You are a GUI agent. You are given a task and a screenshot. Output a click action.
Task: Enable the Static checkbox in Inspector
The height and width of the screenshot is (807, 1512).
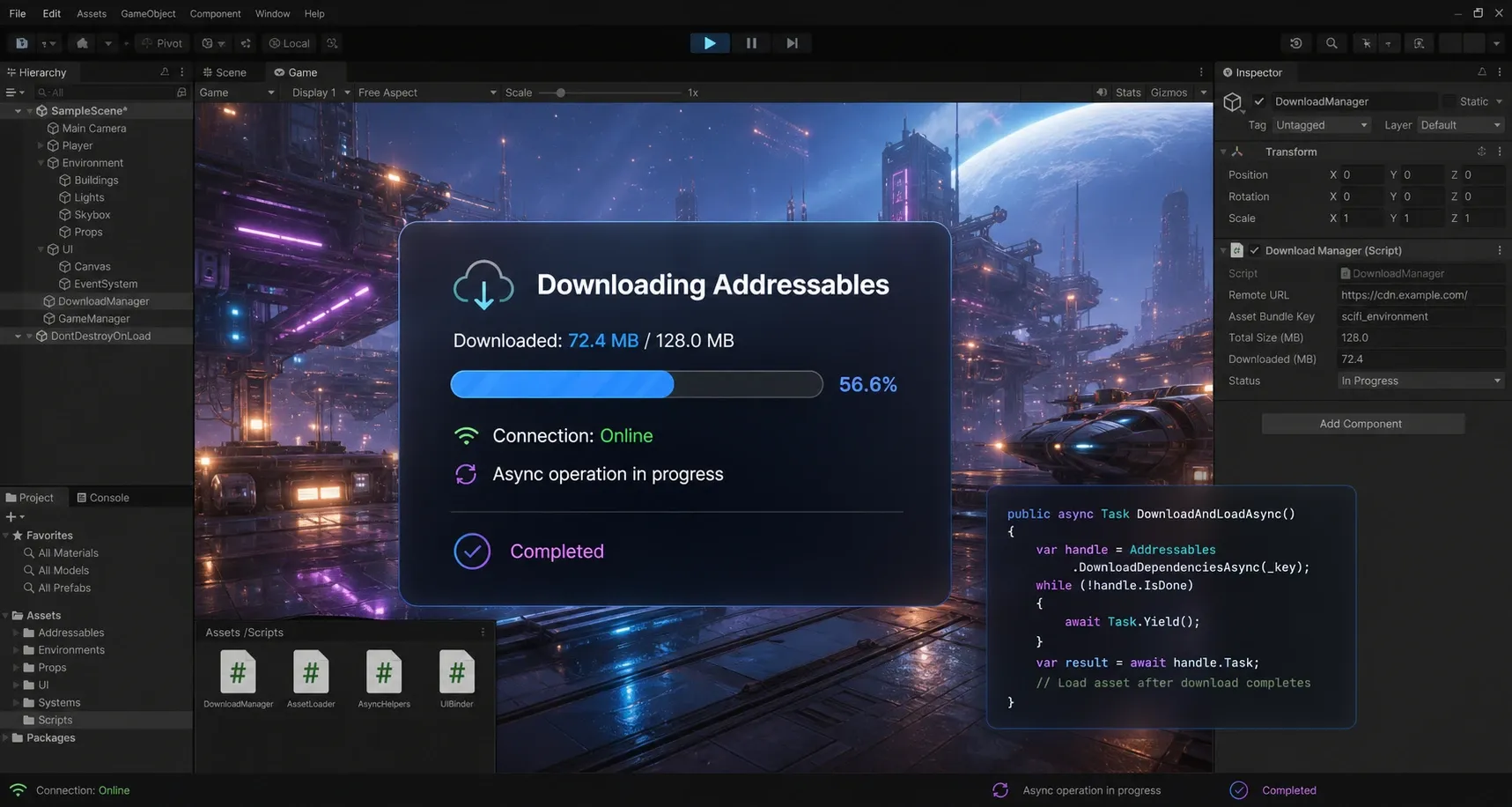coord(1449,101)
